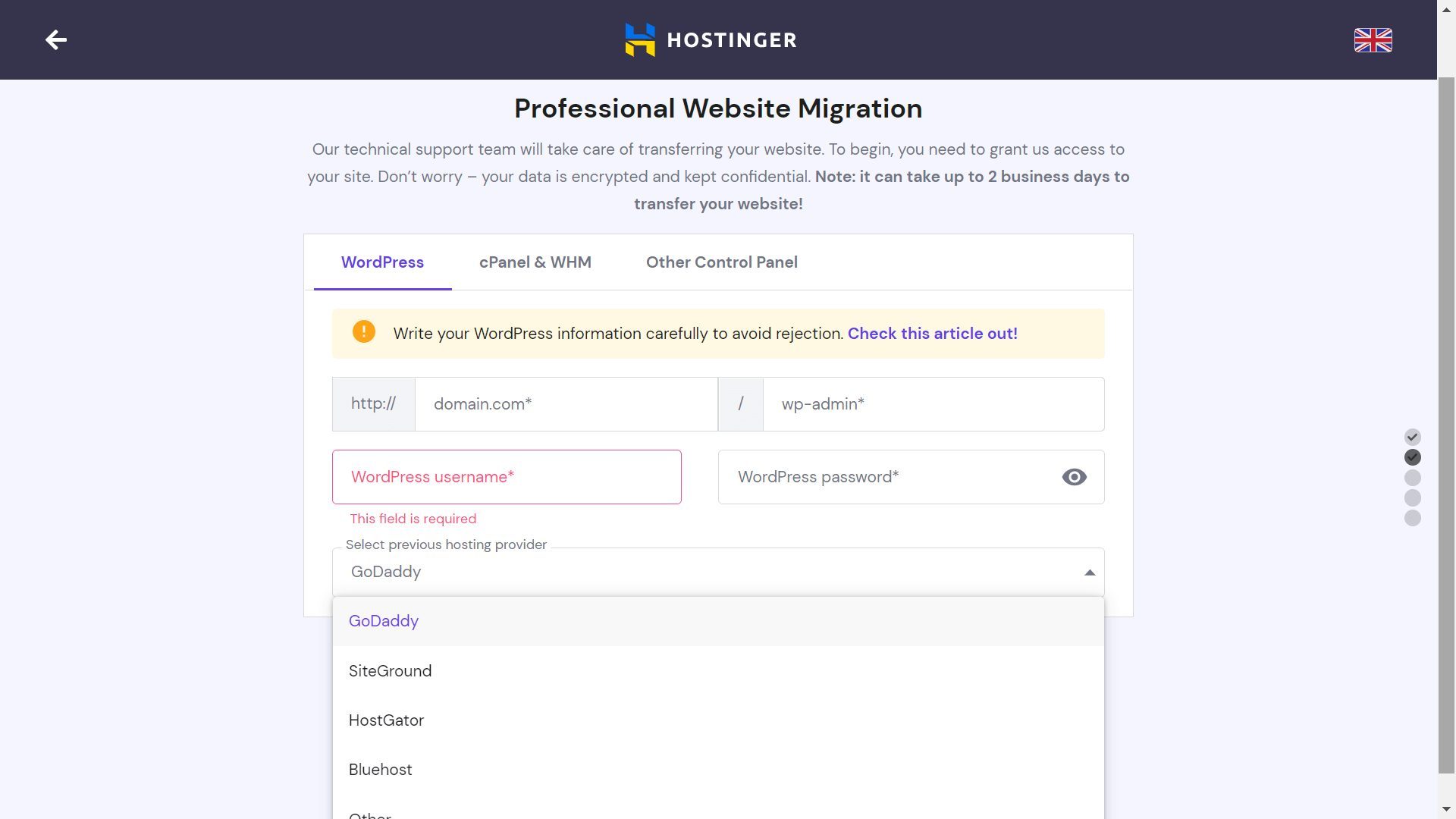Select GoDaddy from the provider list
This screenshot has height=819, width=1456.
coord(718,621)
